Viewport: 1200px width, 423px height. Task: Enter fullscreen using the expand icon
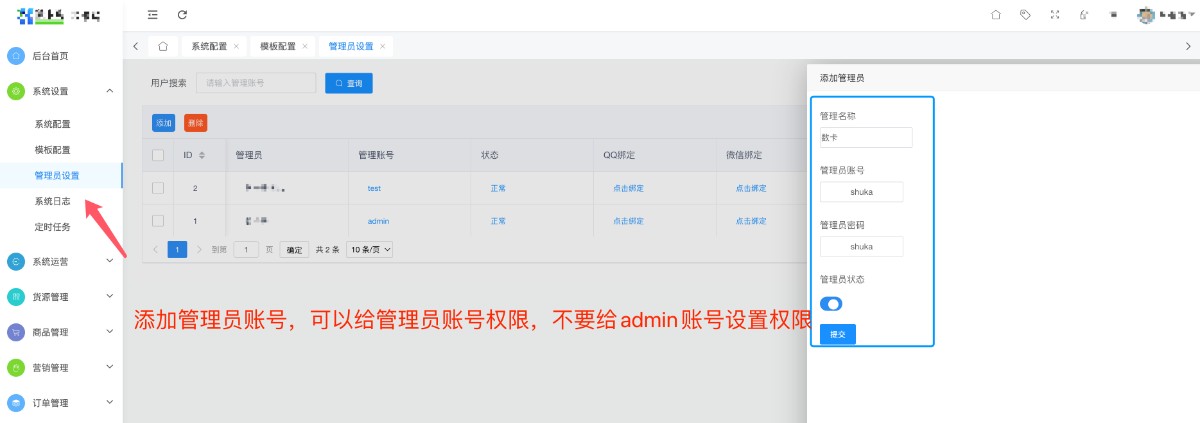(1054, 15)
